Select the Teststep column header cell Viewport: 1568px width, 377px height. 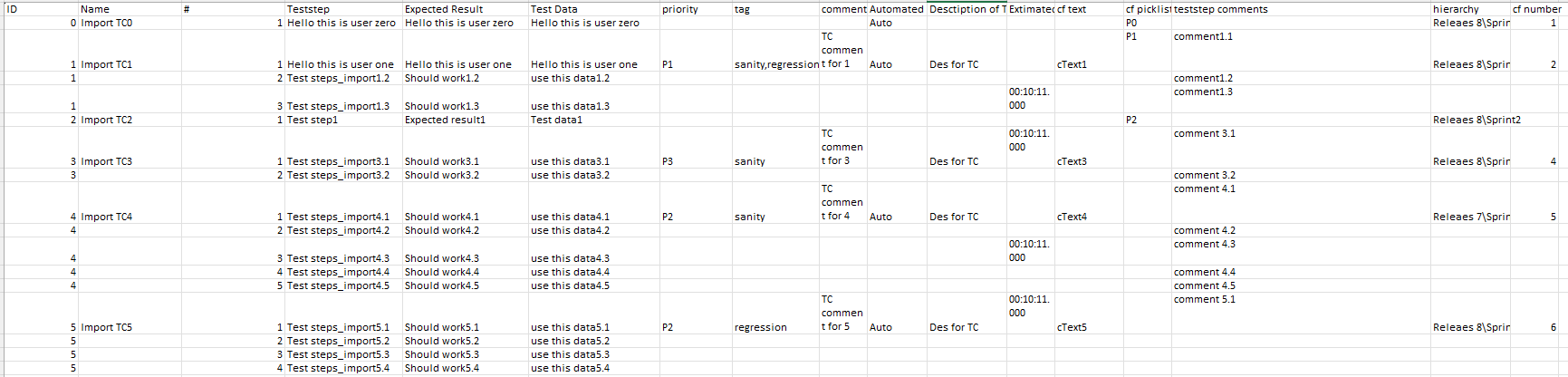308,9
